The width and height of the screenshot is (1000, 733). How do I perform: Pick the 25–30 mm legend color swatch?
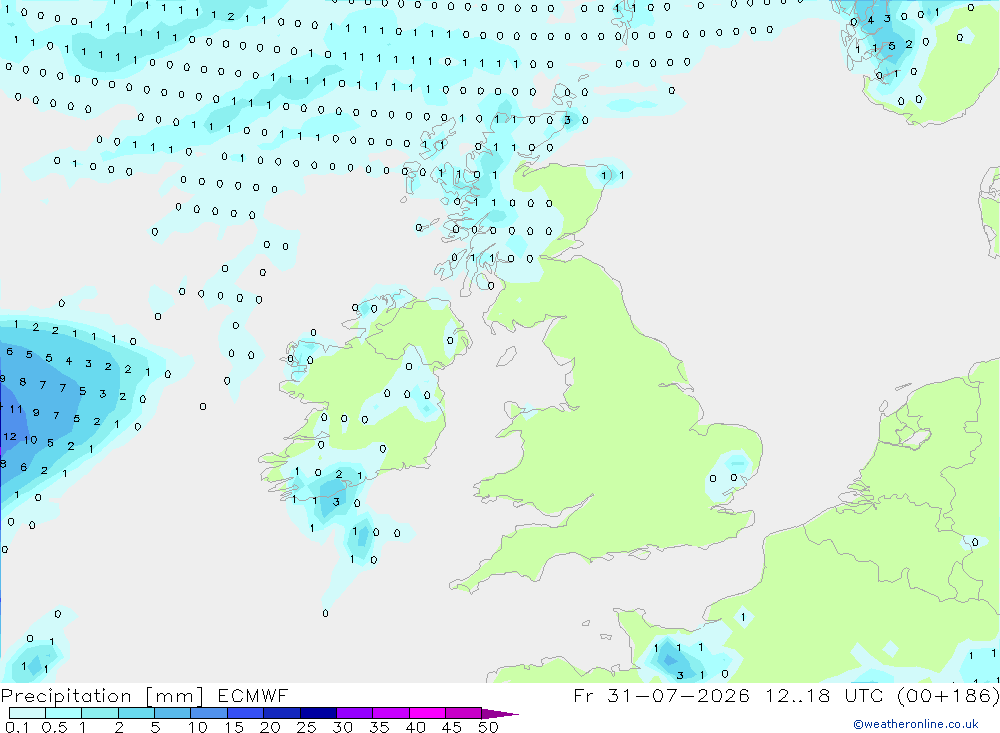pyautogui.click(x=318, y=713)
